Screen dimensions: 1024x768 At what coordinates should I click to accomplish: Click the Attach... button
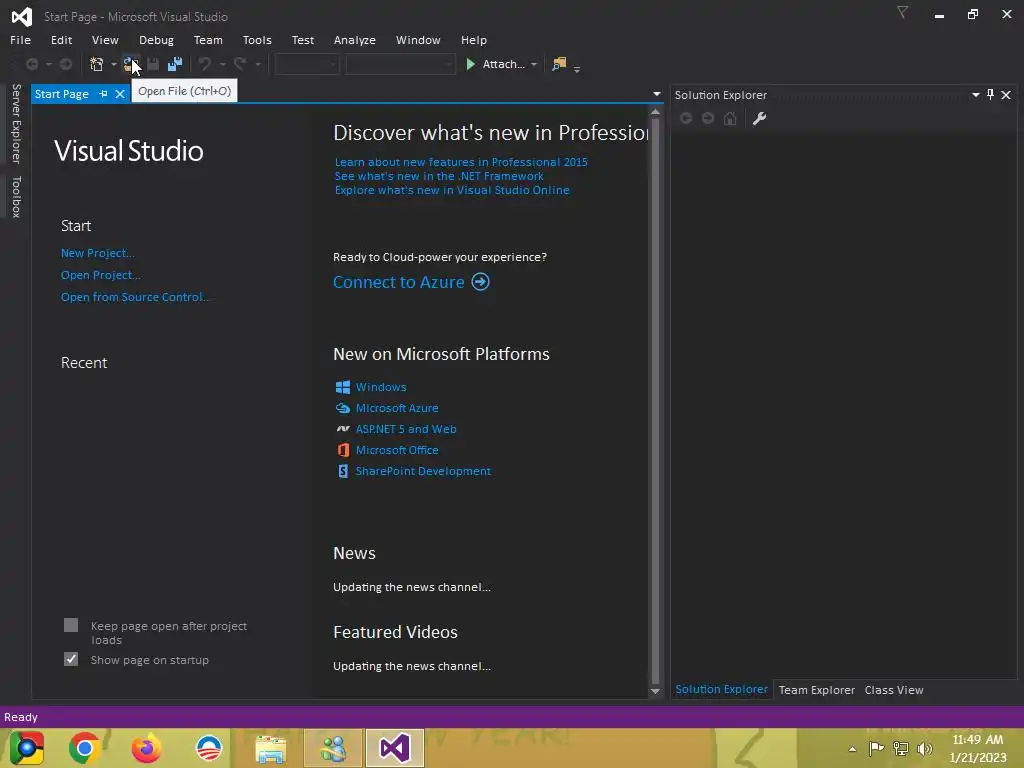pos(503,64)
